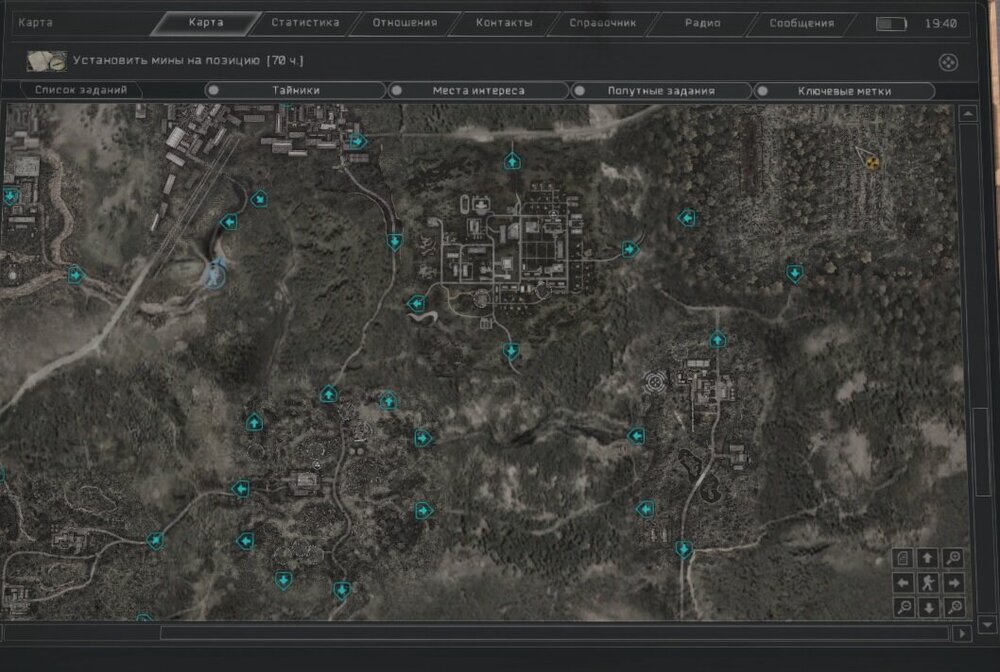Image resolution: width=1000 pixels, height=672 pixels.
Task: Toggle the Тайники map filter
Action: pyautogui.click(x=295, y=91)
